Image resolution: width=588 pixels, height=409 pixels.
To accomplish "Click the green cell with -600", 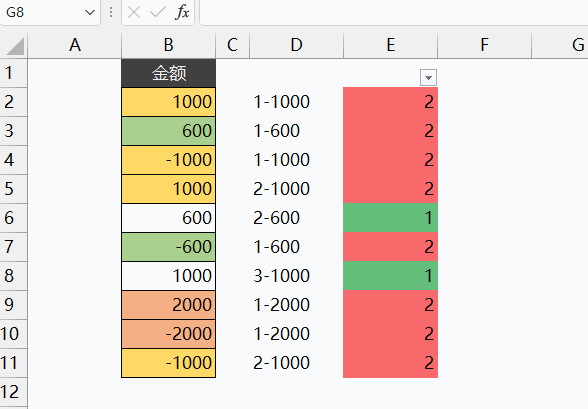I will (x=168, y=247).
